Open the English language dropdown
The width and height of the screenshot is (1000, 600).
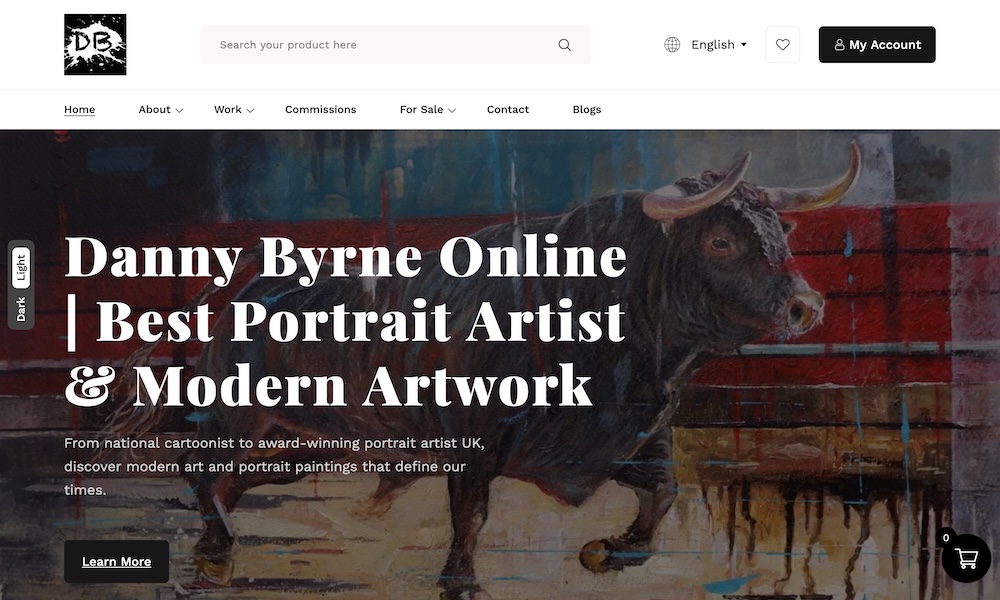719,45
